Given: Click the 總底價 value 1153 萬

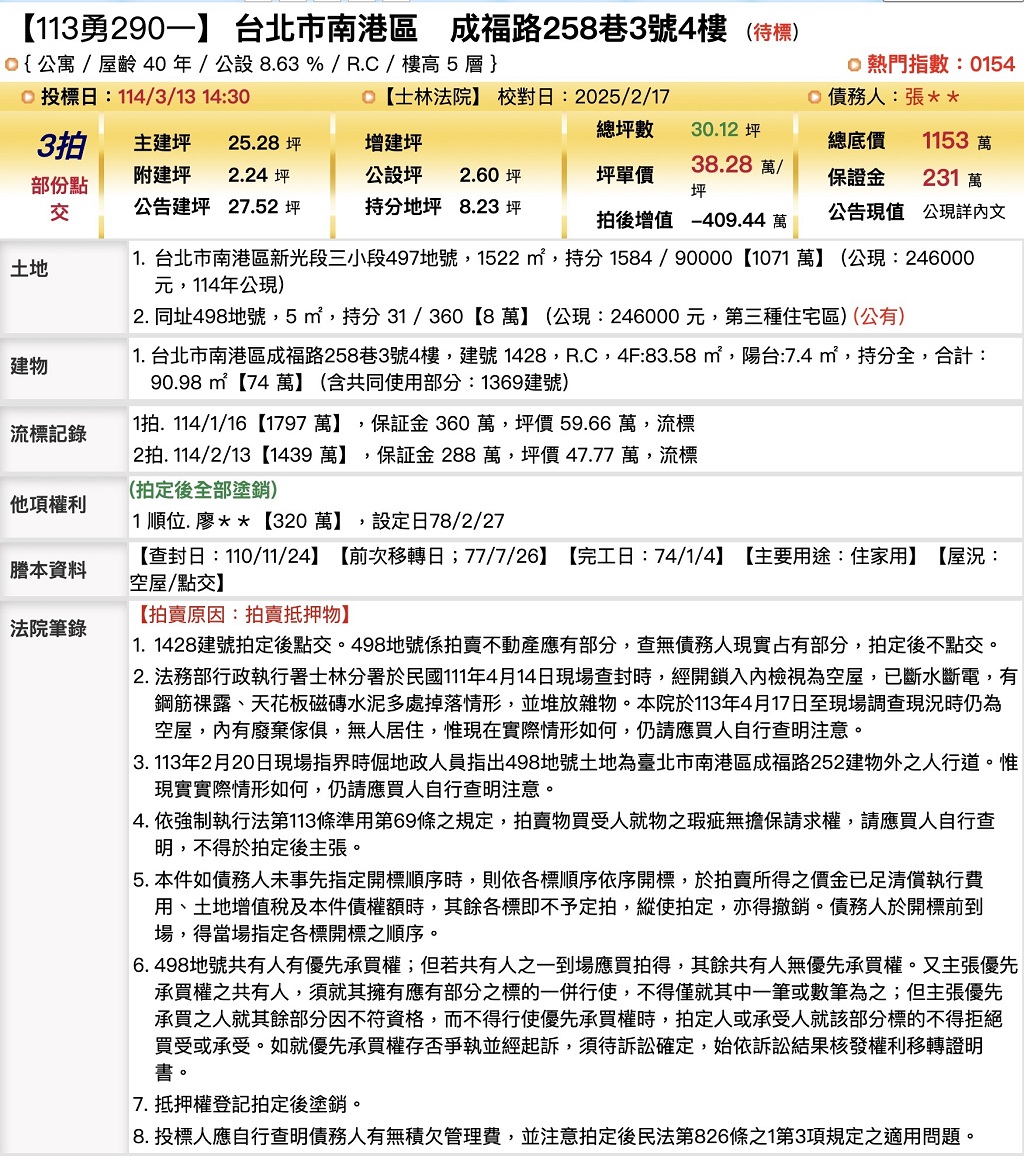Looking at the screenshot, I should [x=956, y=141].
